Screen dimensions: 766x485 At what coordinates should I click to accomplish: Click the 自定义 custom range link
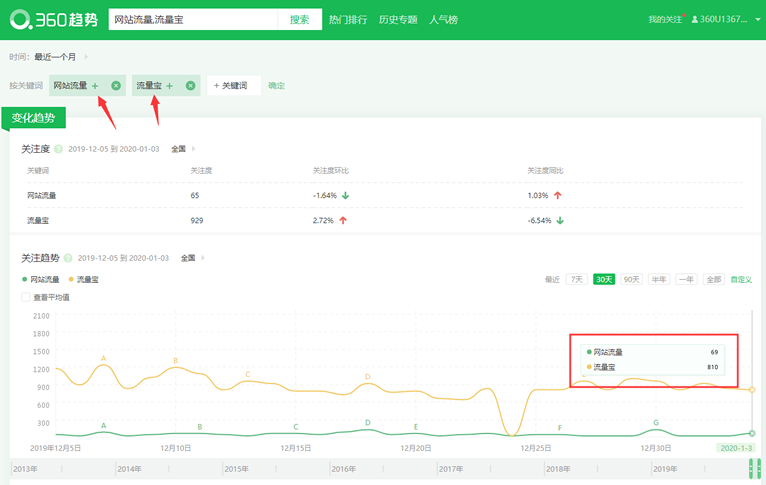[x=741, y=279]
